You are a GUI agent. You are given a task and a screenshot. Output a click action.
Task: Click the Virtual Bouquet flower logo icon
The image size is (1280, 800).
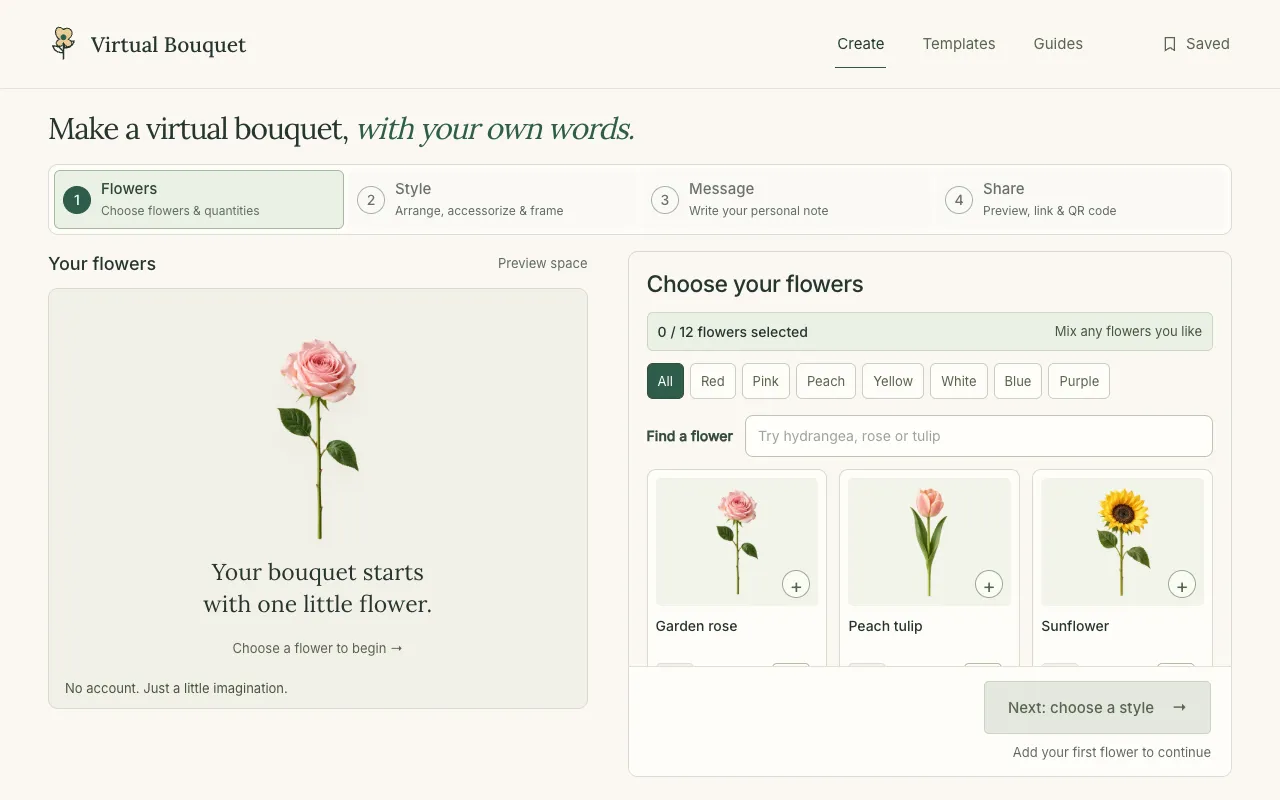63,43
